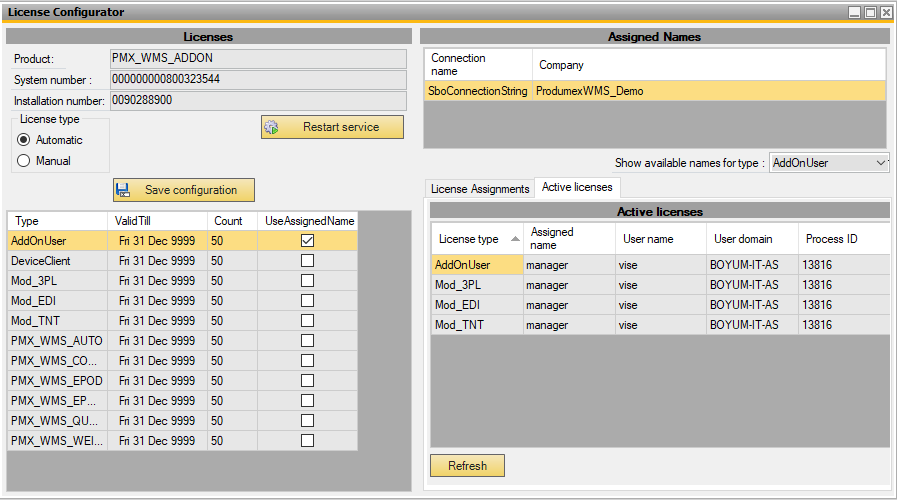Select the Manual license type radio
Image resolution: width=897 pixels, height=500 pixels.
coord(24,160)
